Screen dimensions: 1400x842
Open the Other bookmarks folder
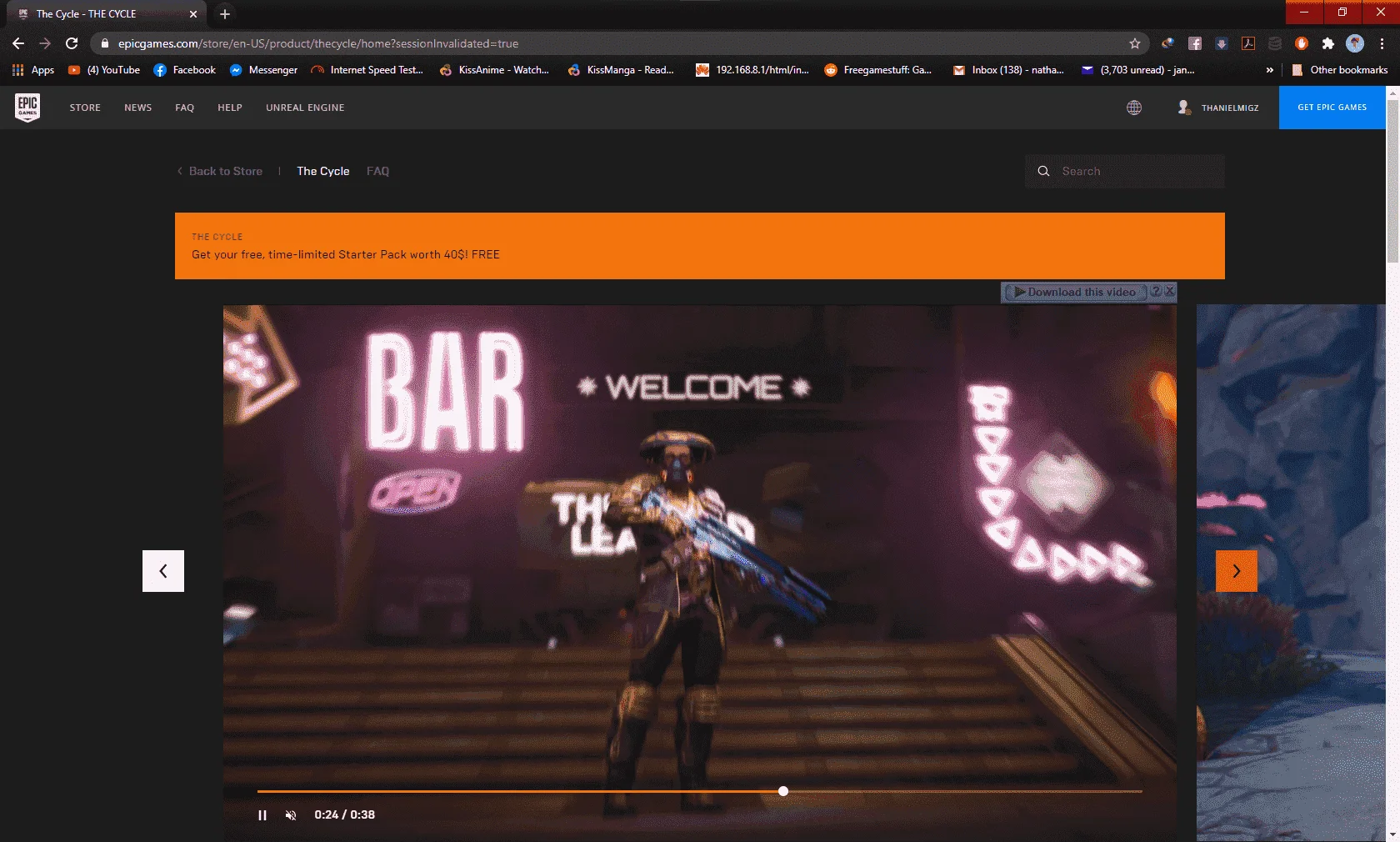click(1340, 70)
